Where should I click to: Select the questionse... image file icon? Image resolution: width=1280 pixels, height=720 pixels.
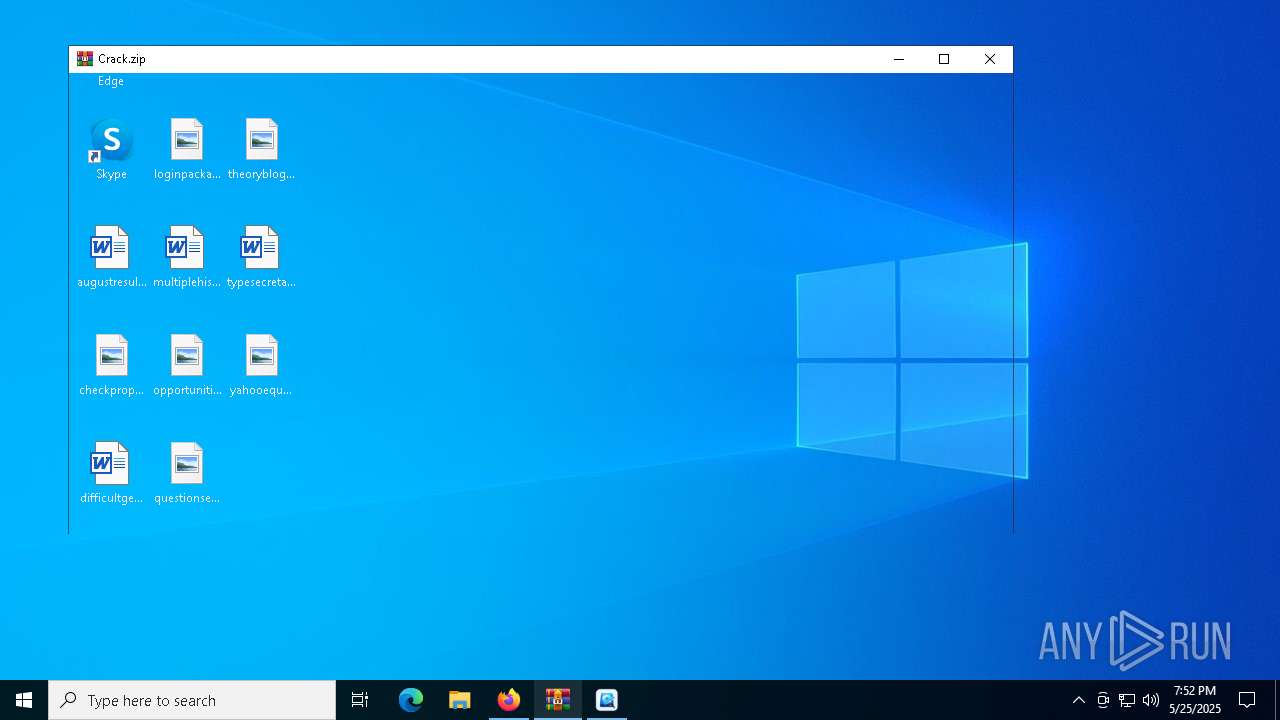(187, 474)
